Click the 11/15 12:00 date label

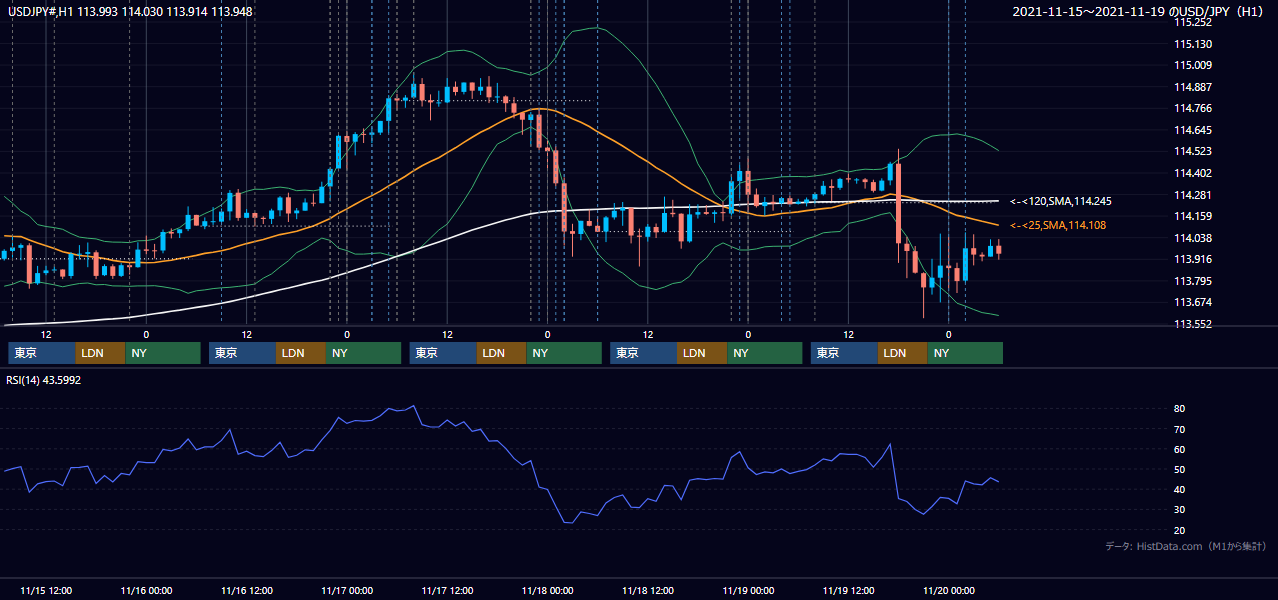coord(46,591)
